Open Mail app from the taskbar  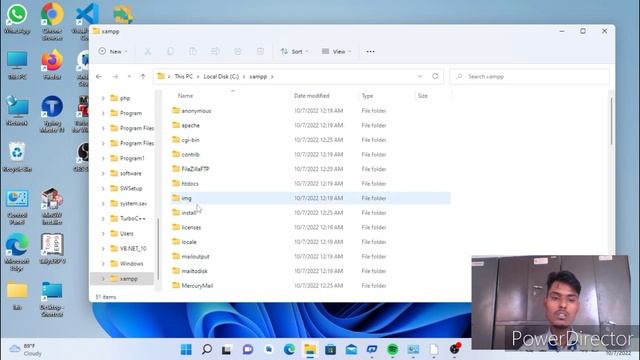point(351,349)
